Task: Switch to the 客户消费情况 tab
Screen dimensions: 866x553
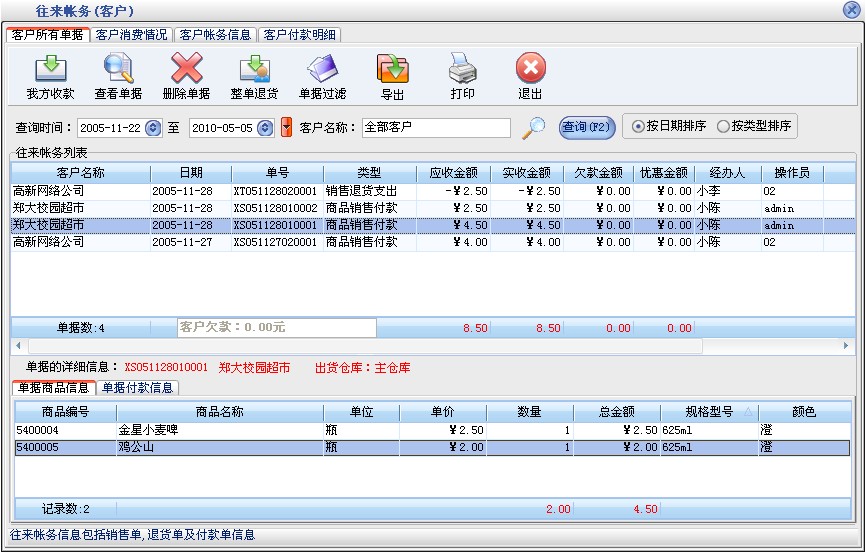Action: click(131, 34)
